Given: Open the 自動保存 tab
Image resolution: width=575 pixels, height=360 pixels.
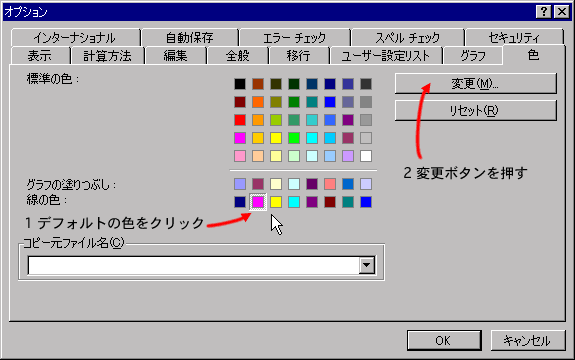Looking at the screenshot, I should [x=190, y=37].
